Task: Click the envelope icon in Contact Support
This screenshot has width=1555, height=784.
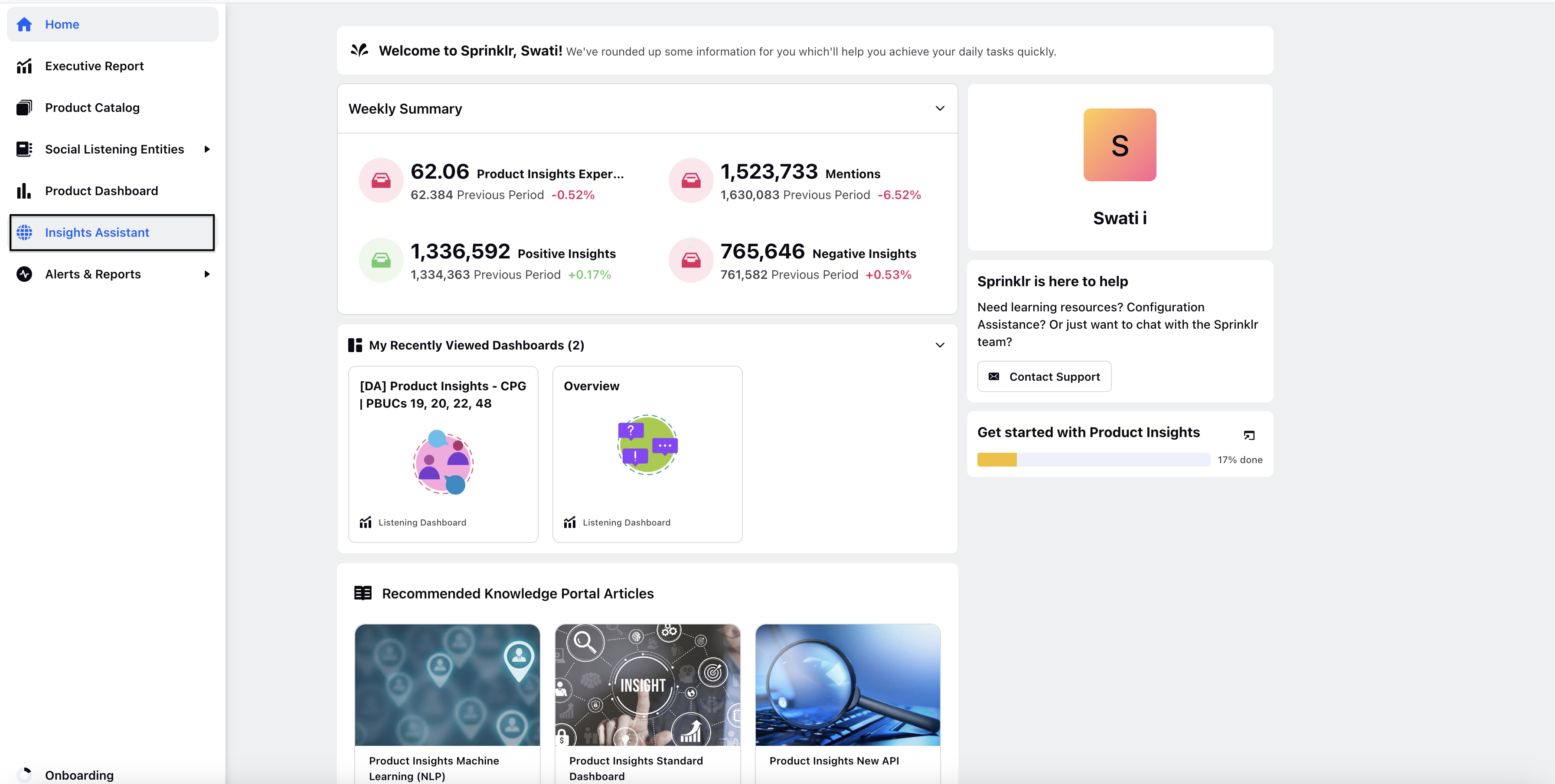Action: click(993, 377)
